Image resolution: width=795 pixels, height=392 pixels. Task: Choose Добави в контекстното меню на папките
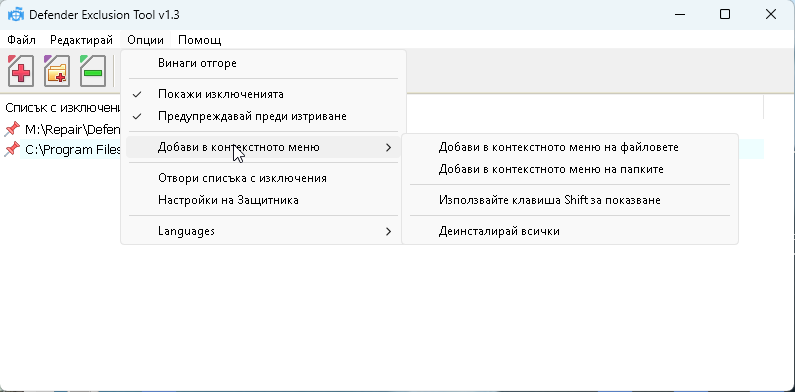pyautogui.click(x=569, y=169)
